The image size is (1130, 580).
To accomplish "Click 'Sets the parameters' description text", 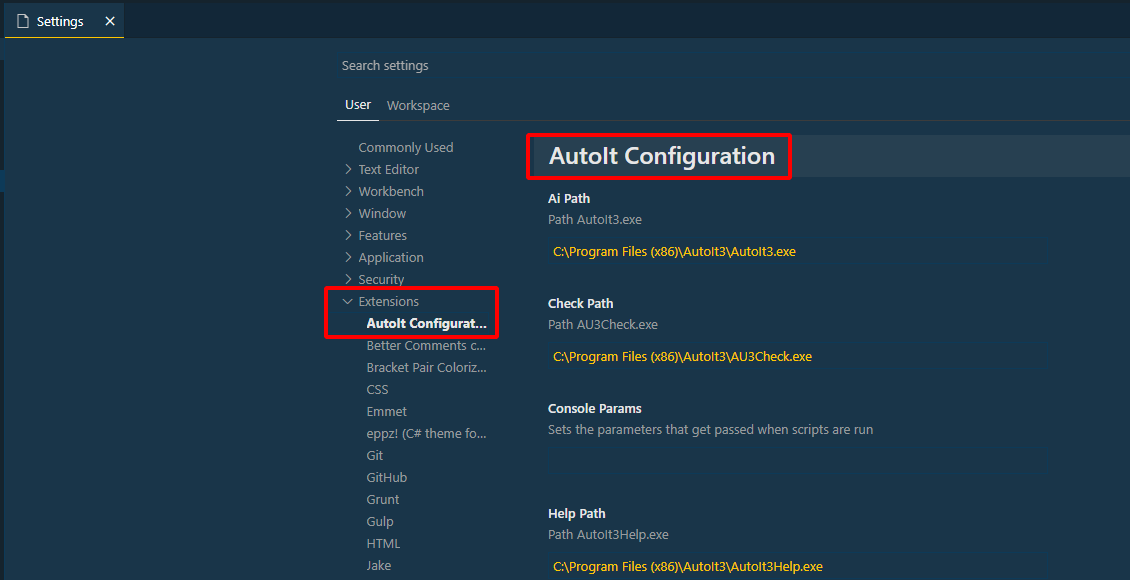I will point(711,429).
